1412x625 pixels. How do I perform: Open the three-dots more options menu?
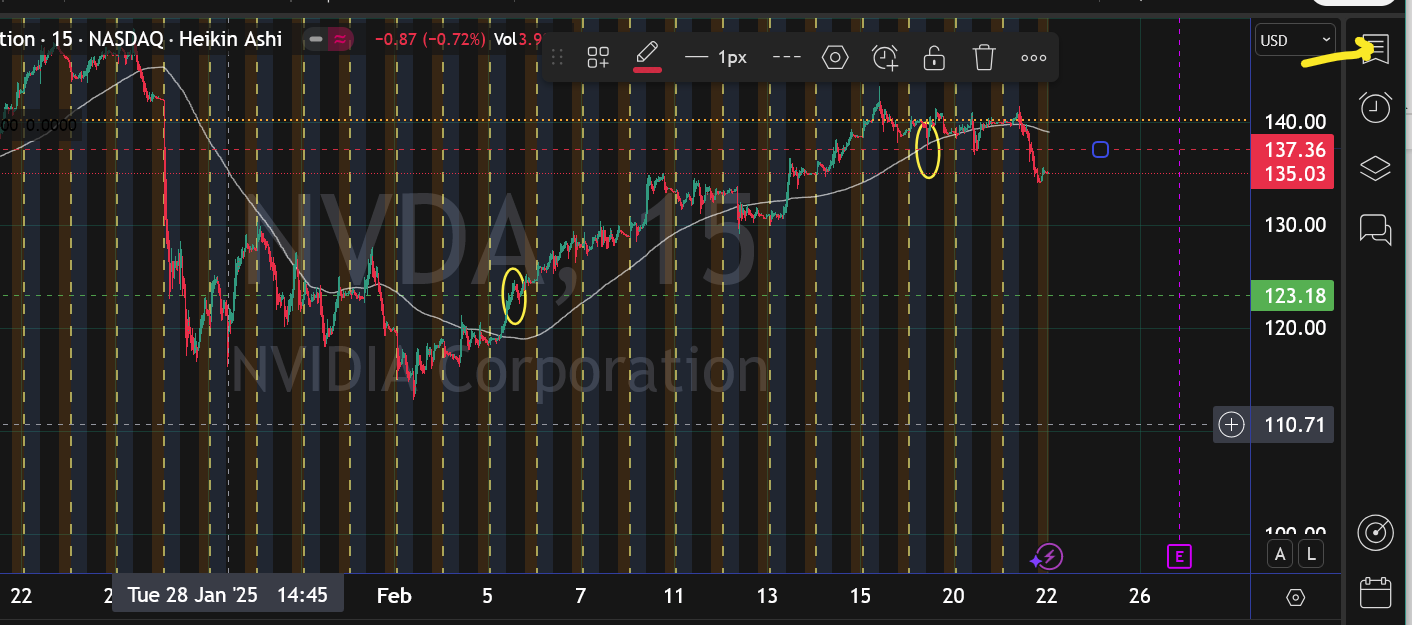[x=1033, y=57]
